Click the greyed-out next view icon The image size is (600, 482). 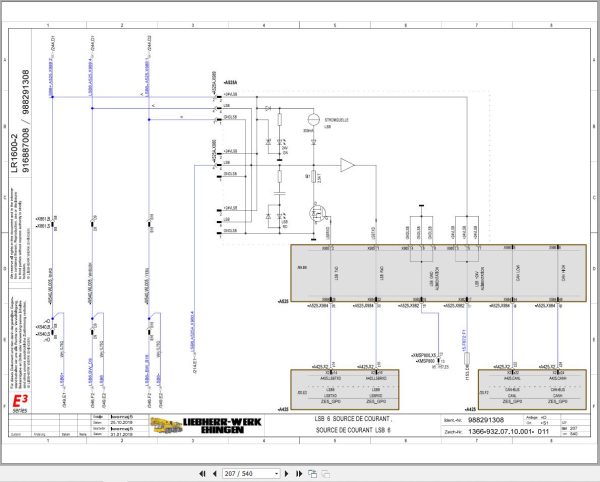[326, 474]
